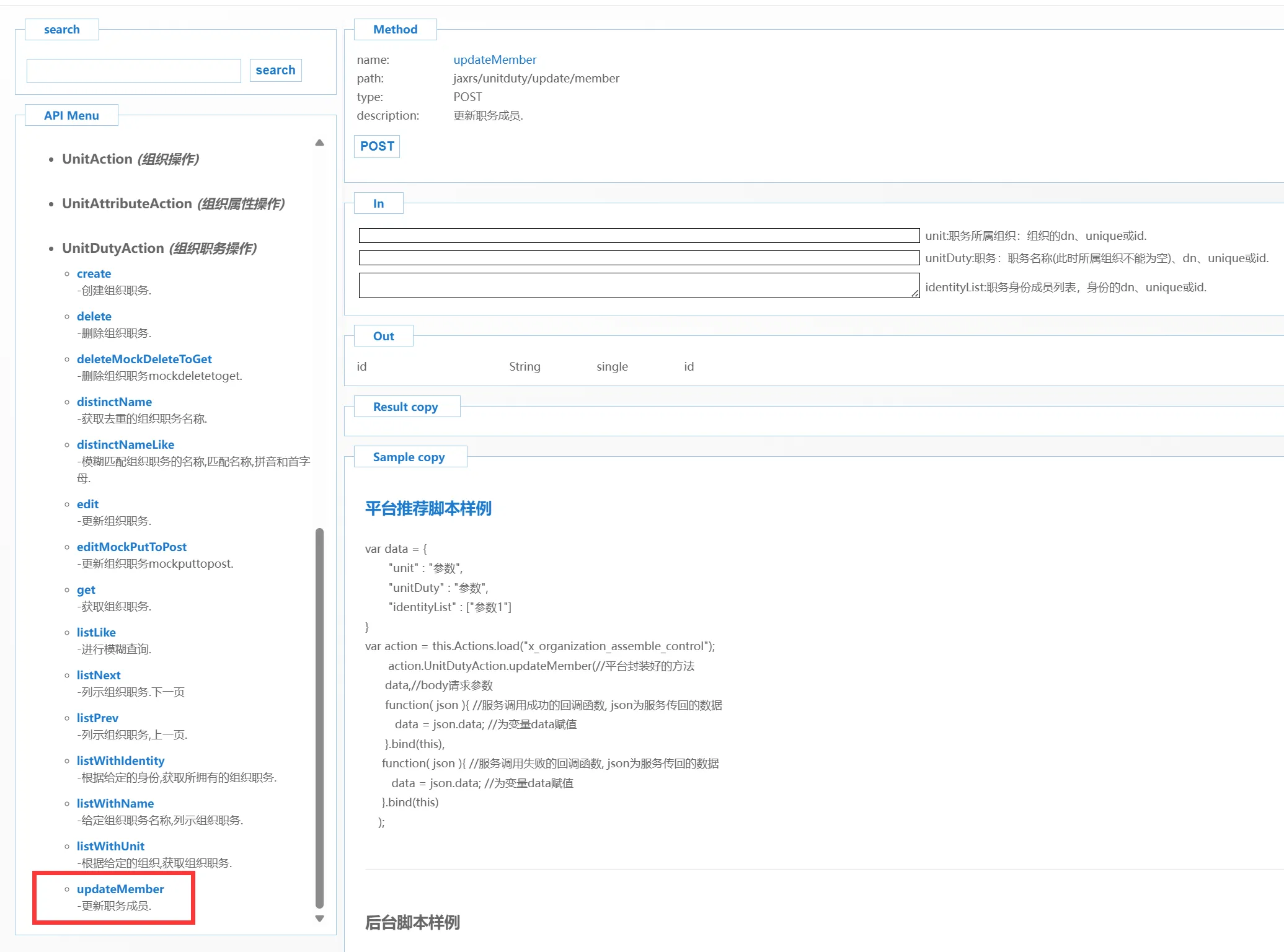This screenshot has height=952, width=1284.
Task: Click the unit input field
Action: click(639, 236)
